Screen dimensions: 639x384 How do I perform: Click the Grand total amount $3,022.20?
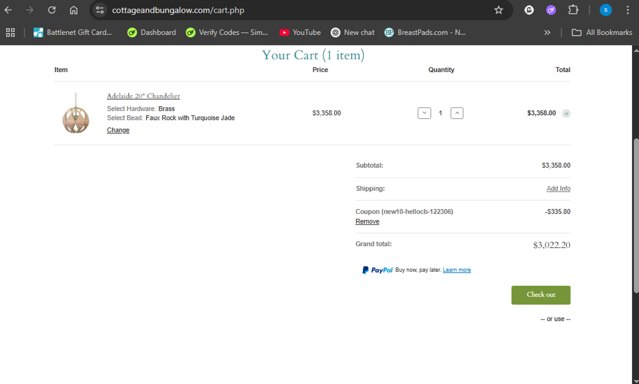(551, 245)
